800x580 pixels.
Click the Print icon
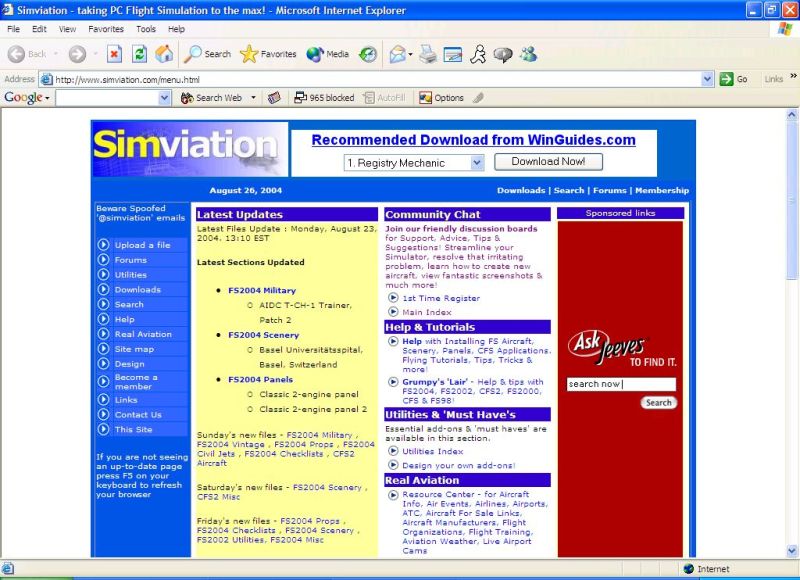(428, 54)
